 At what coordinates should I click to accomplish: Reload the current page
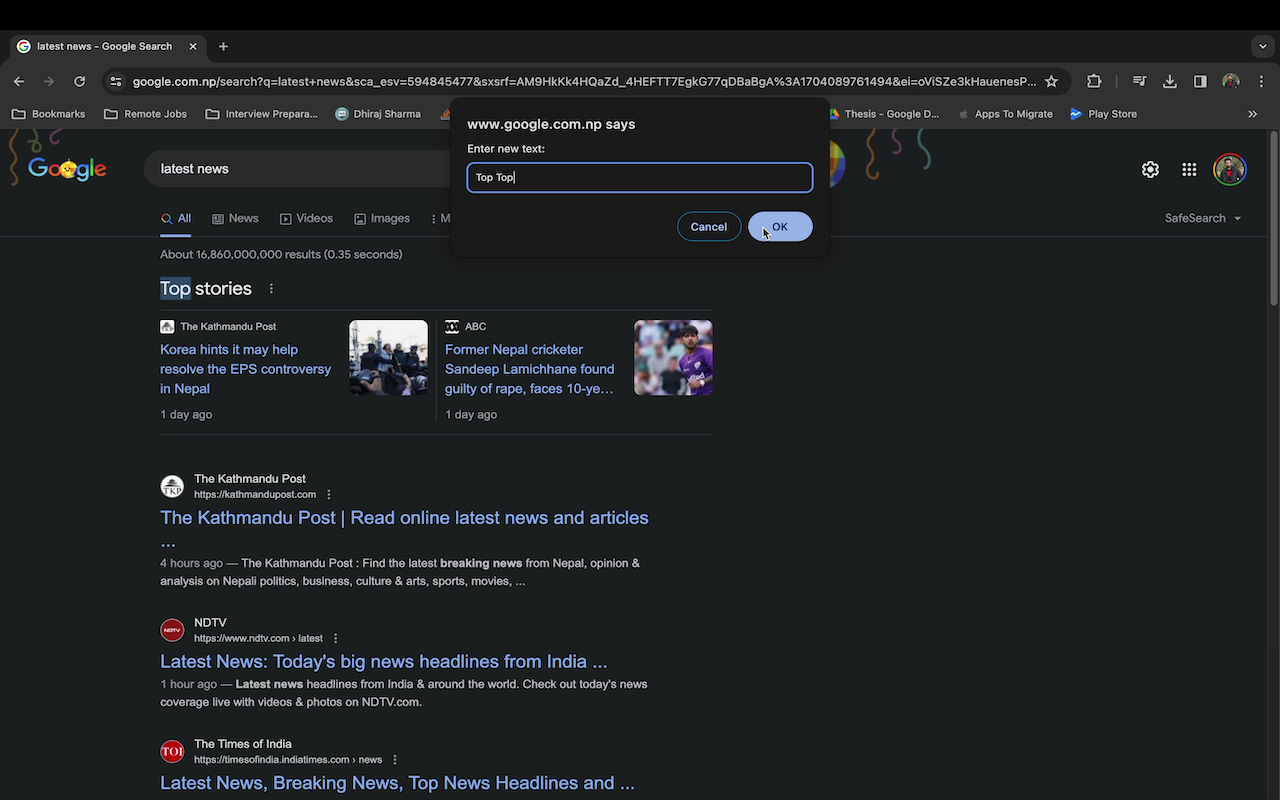[x=79, y=81]
